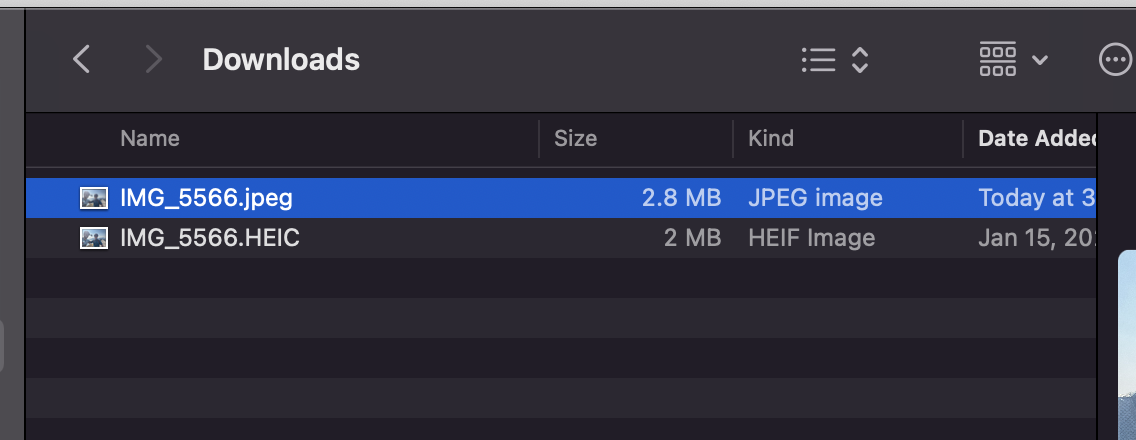Go forward with the right chevron button
This screenshot has width=1136, height=440.
153,59
